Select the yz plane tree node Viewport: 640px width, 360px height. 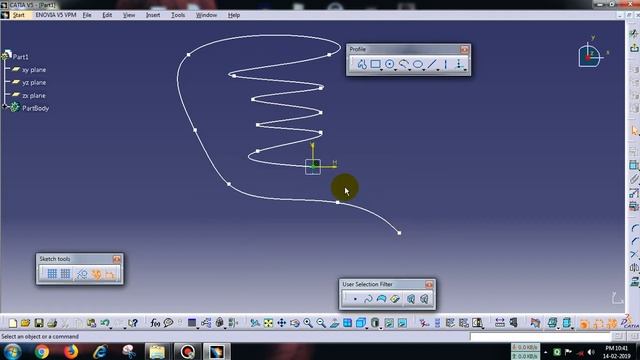34,82
